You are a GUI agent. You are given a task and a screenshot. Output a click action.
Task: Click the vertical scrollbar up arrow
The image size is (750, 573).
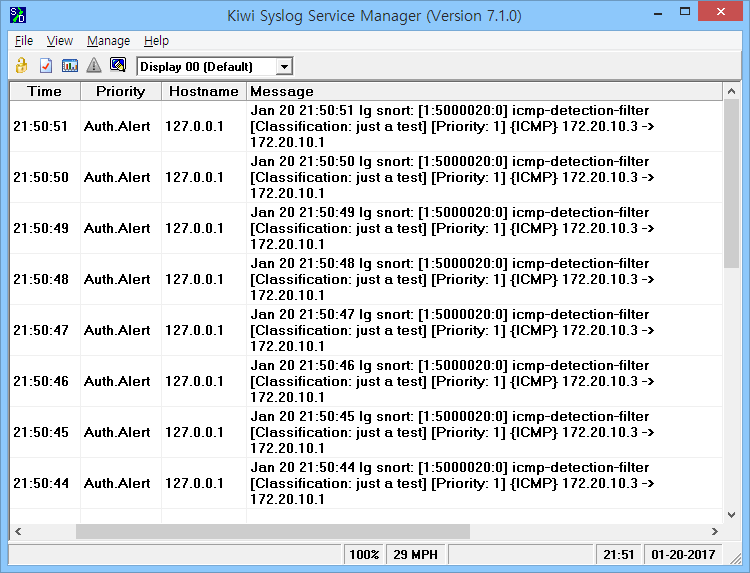pyautogui.click(x=731, y=91)
